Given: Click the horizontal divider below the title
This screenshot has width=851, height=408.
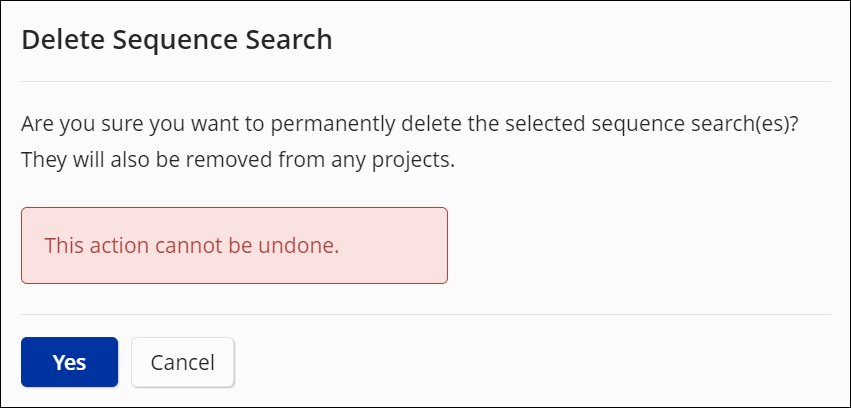Looking at the screenshot, I should [425, 81].
